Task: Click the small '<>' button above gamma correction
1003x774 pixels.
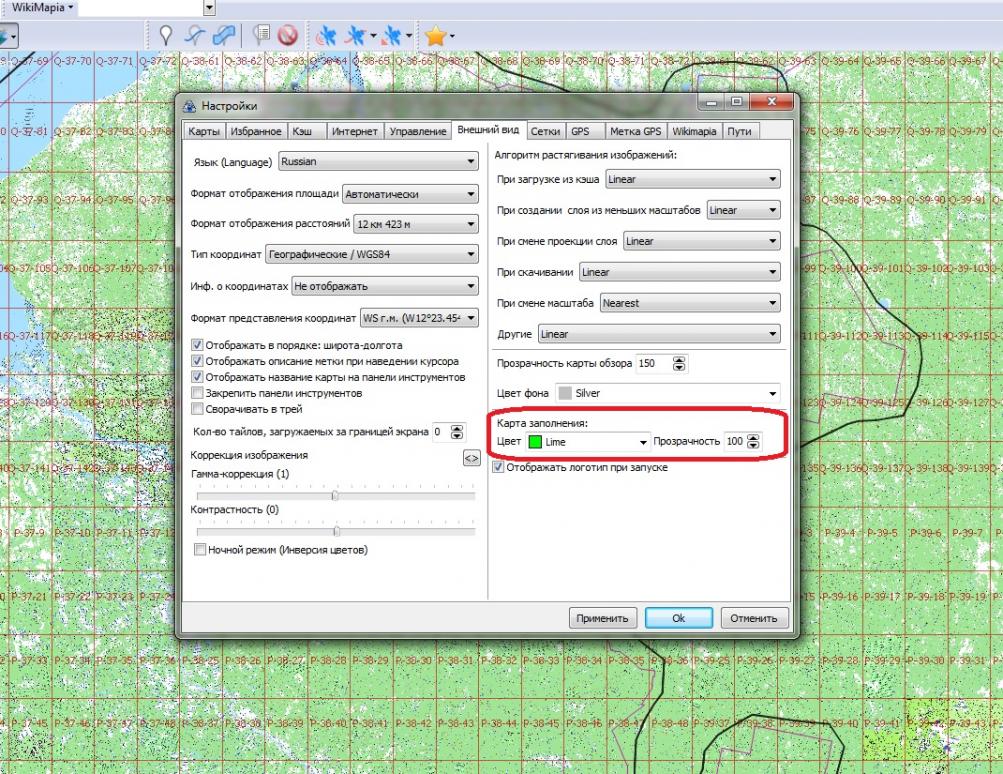Action: coord(471,458)
